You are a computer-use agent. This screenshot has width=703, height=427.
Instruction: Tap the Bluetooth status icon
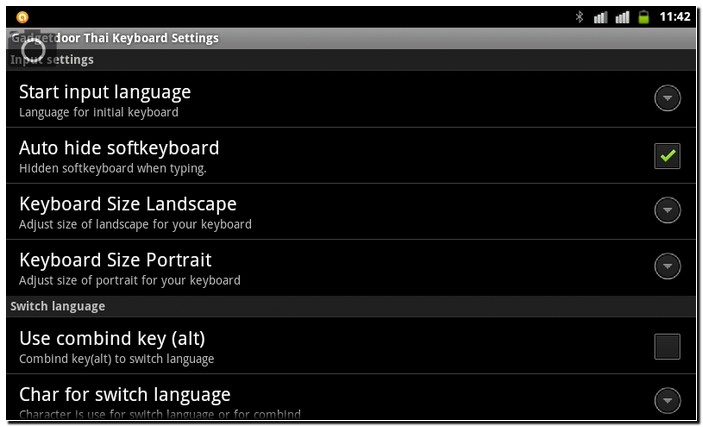(x=579, y=17)
